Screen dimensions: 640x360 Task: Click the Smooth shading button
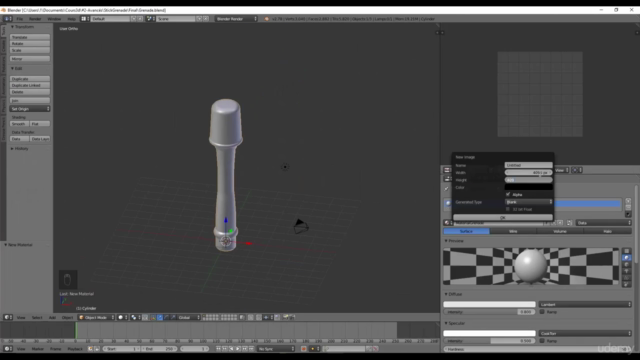19,124
